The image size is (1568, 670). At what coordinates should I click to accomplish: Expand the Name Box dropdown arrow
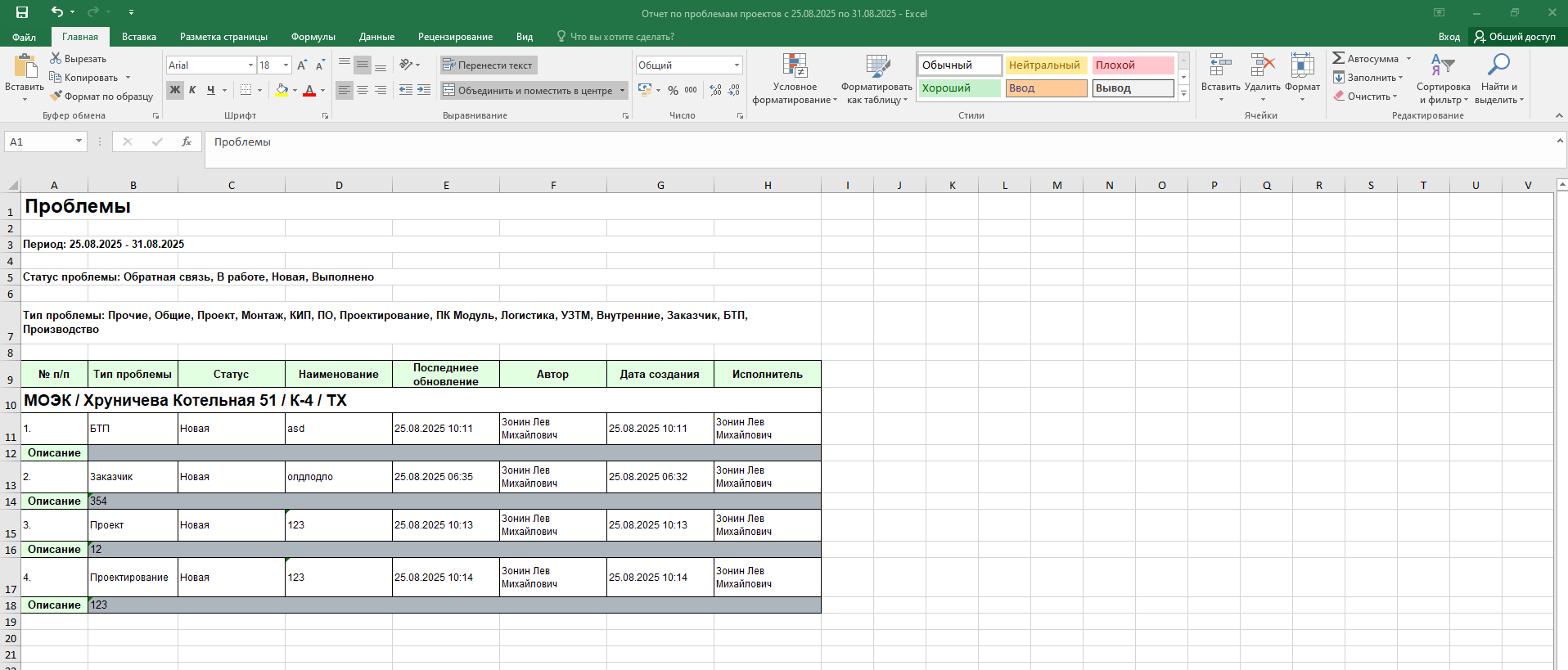tap(79, 142)
